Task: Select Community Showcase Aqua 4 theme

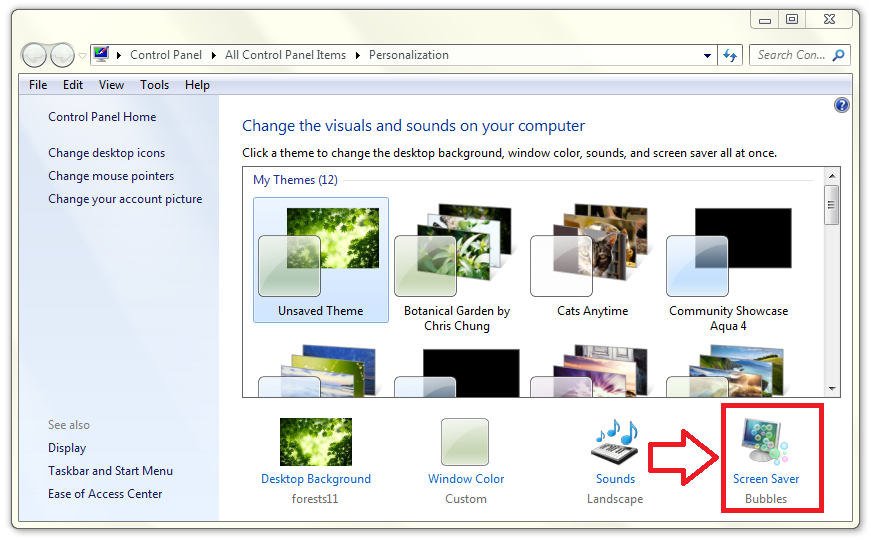Action: click(x=728, y=268)
